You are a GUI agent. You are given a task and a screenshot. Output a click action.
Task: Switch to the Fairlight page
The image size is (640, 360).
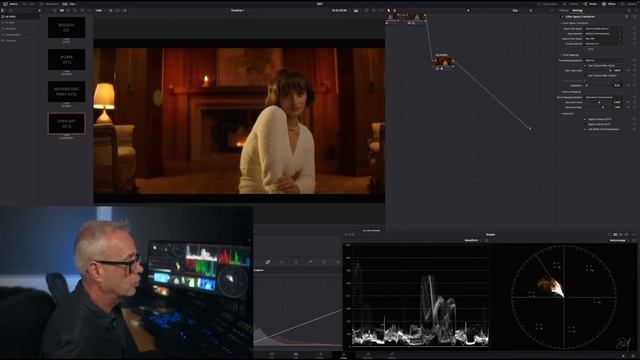[368, 355]
